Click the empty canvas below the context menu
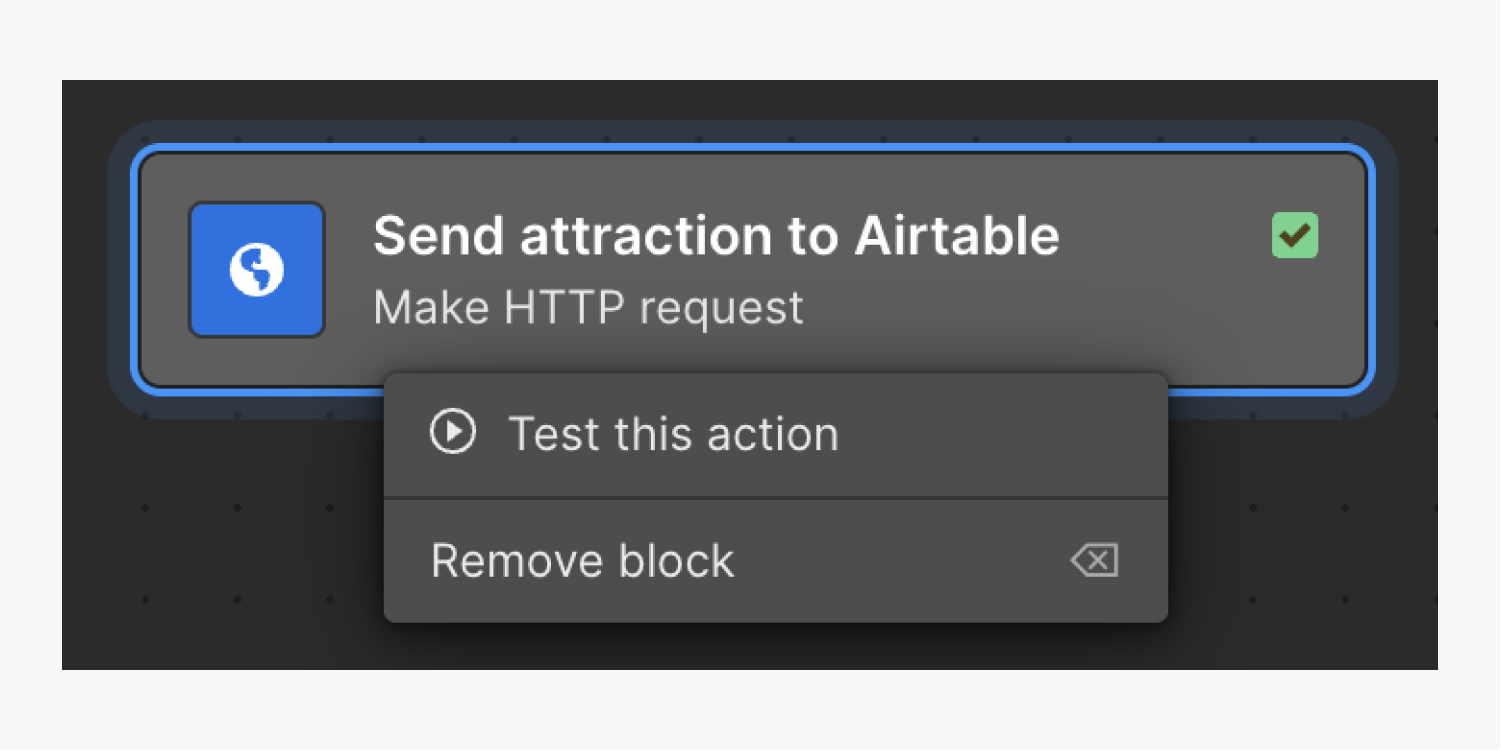Viewport: 1501px width, 751px height. click(x=776, y=646)
